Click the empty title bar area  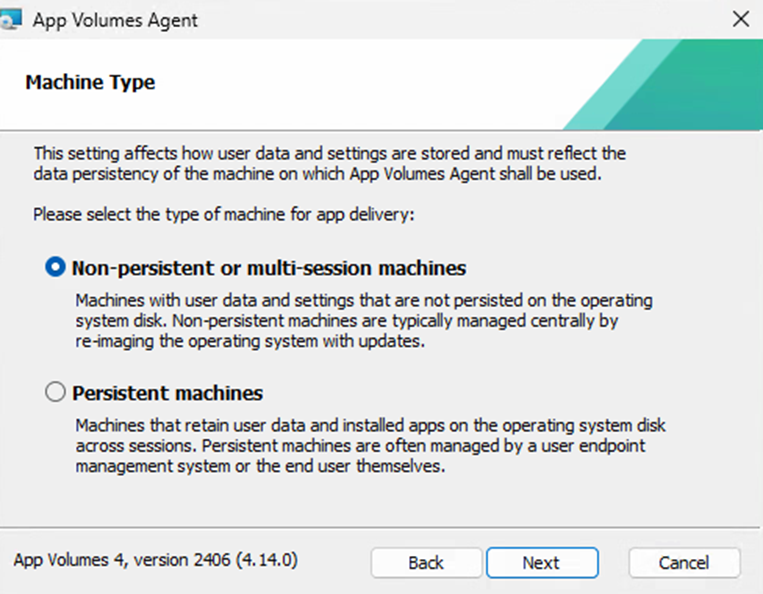pos(450,20)
